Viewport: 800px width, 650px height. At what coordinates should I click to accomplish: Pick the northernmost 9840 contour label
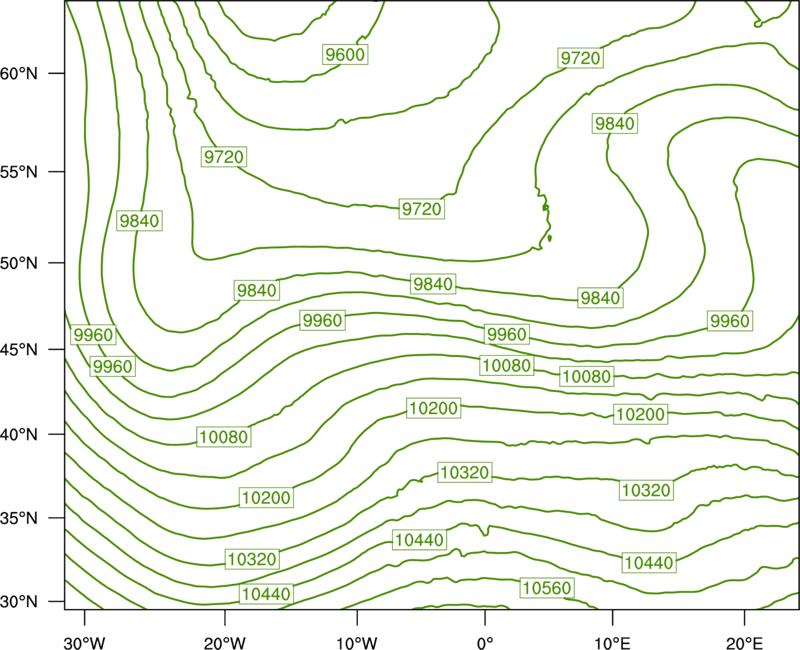(615, 123)
